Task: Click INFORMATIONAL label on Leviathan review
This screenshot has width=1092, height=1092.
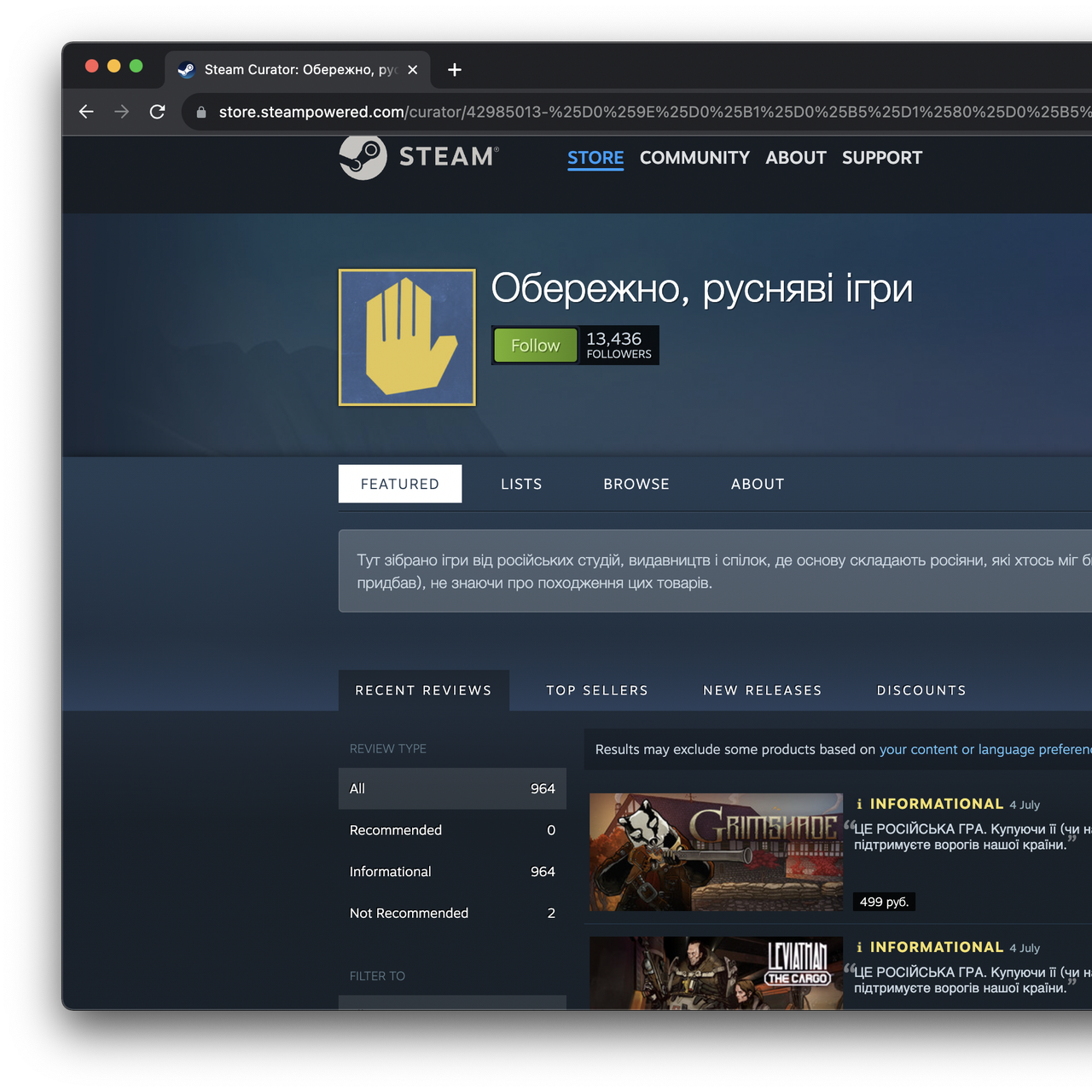Action: [x=937, y=947]
